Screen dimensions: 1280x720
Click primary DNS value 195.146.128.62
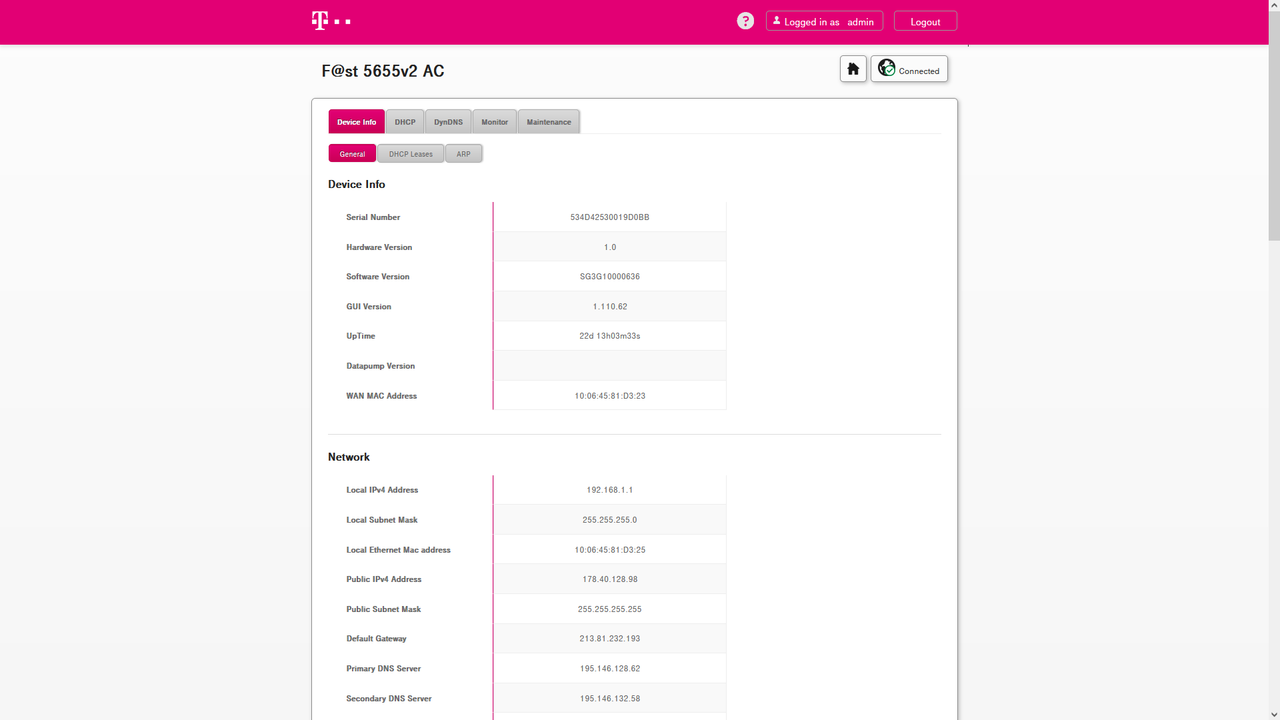(610, 668)
